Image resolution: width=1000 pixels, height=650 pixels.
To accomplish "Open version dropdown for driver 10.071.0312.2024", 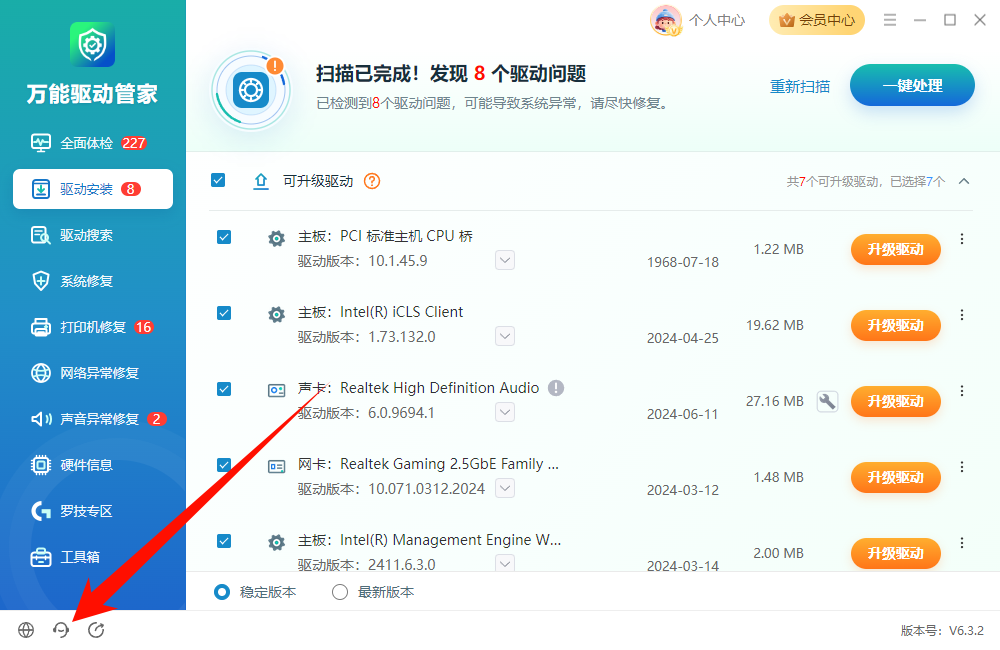I will pyautogui.click(x=505, y=488).
